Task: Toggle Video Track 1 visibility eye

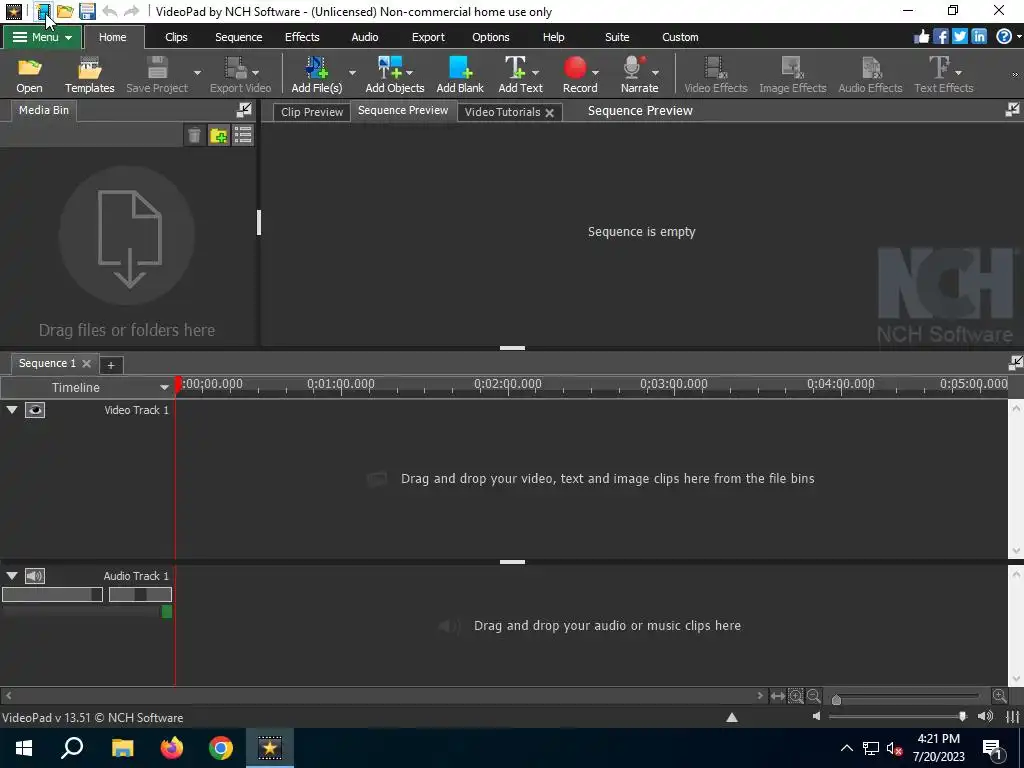Action: pos(35,410)
